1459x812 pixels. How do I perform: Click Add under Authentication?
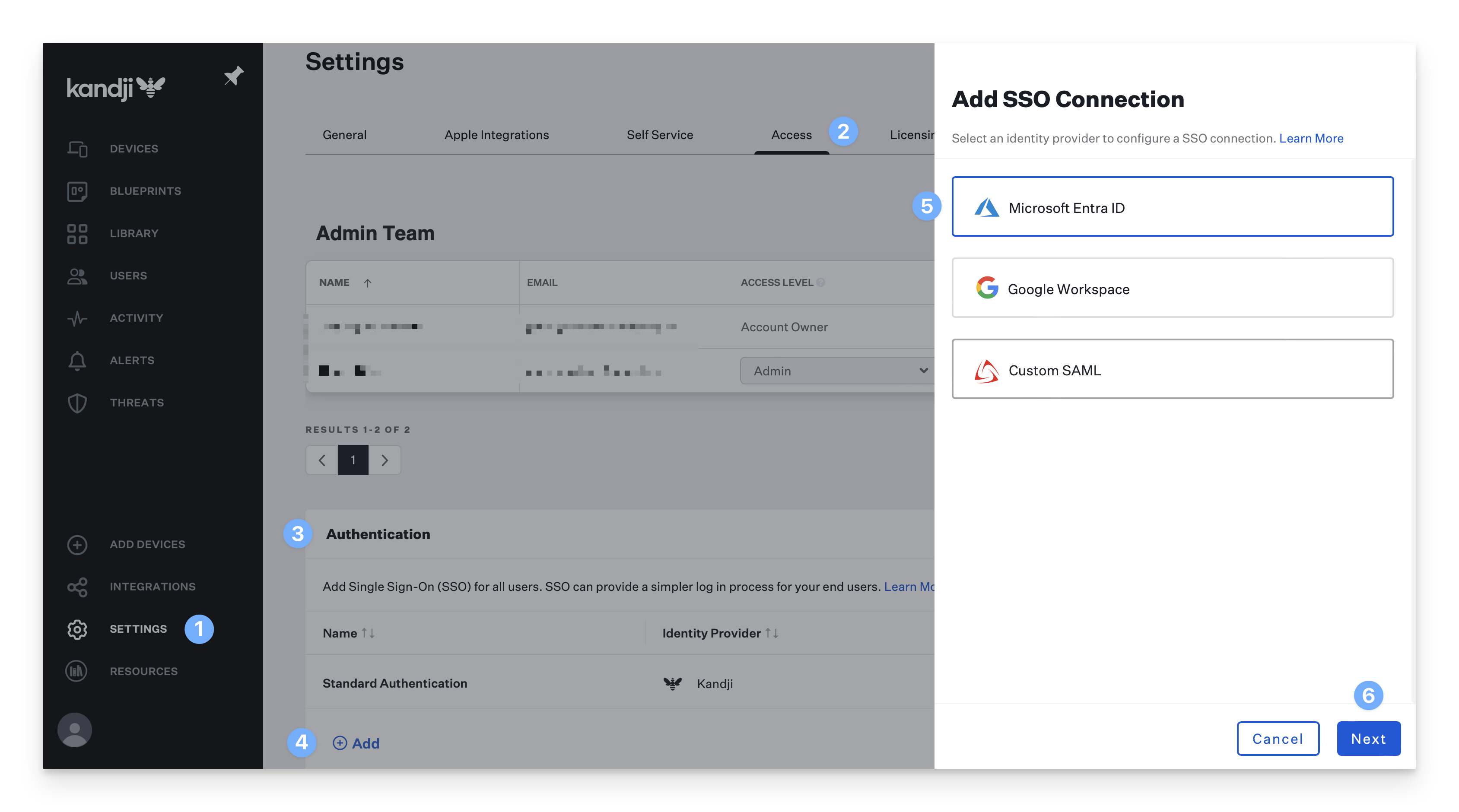click(x=356, y=743)
